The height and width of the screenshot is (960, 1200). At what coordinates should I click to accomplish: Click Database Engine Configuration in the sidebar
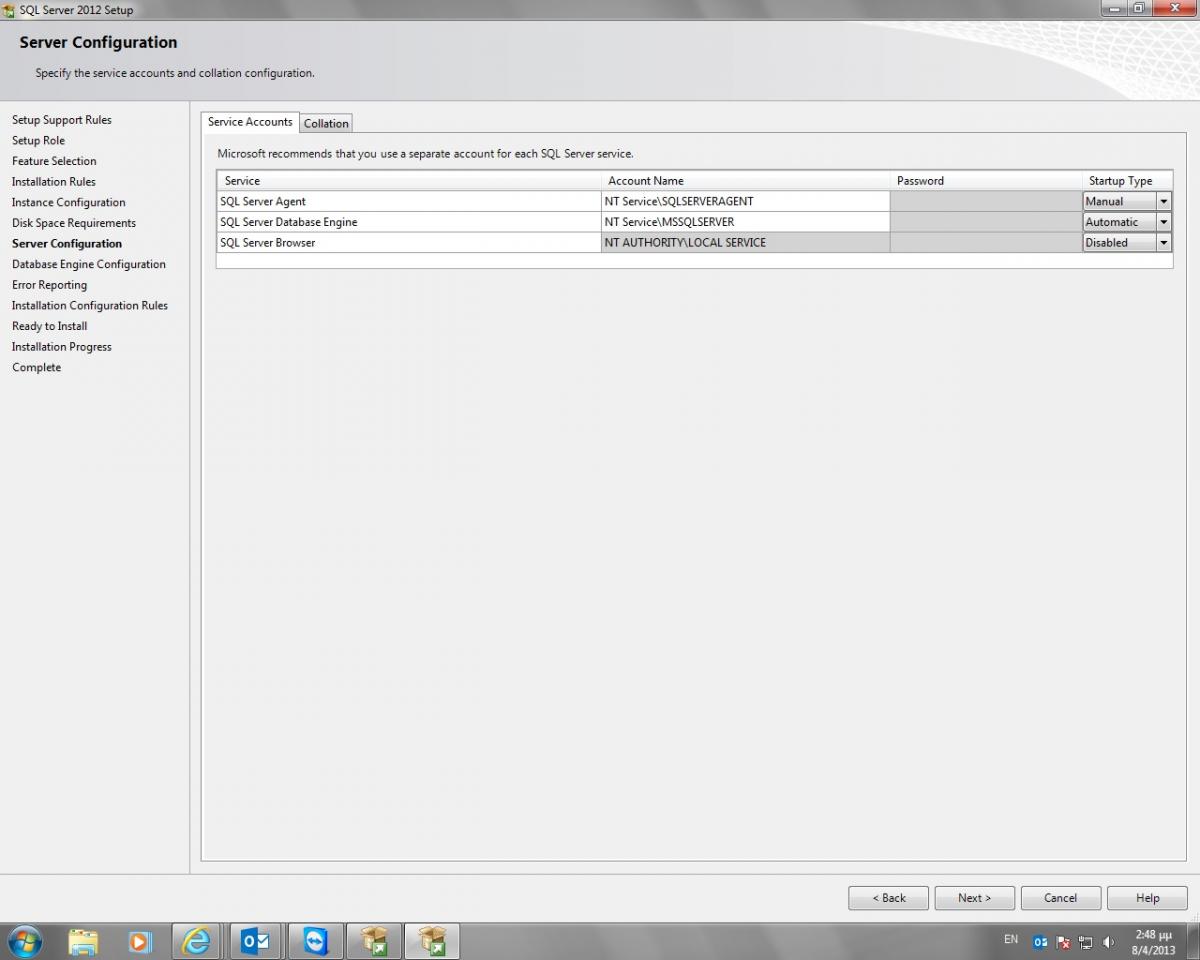click(89, 264)
